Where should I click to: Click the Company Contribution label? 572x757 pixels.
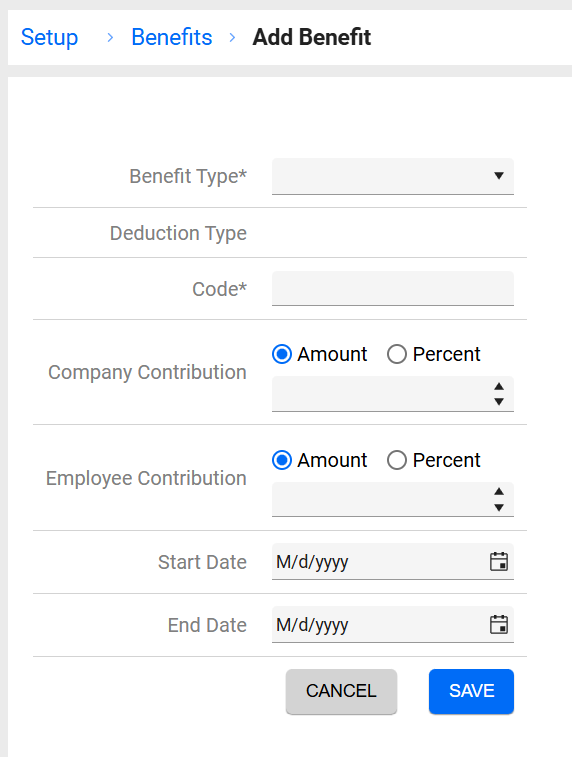pos(147,372)
